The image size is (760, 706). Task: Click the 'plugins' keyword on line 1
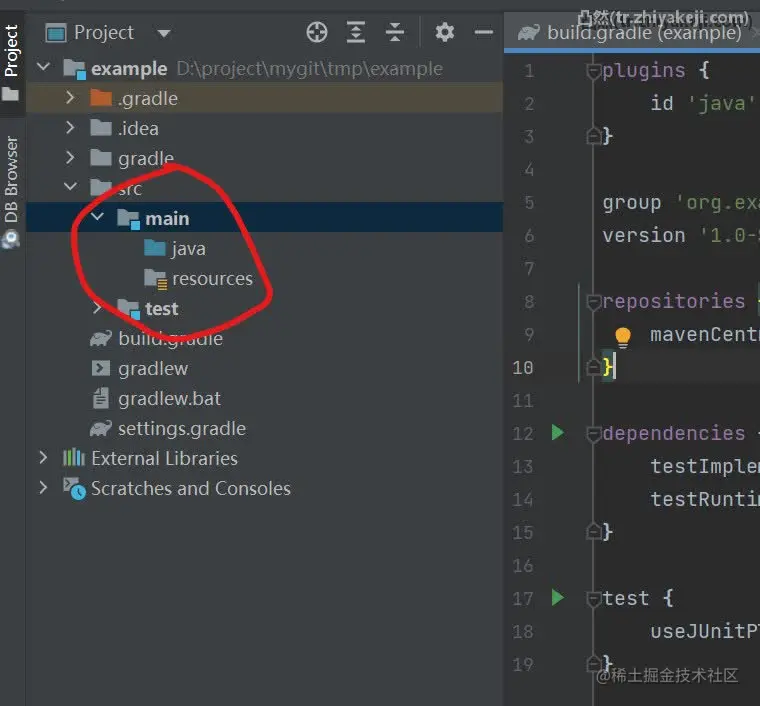(x=644, y=71)
